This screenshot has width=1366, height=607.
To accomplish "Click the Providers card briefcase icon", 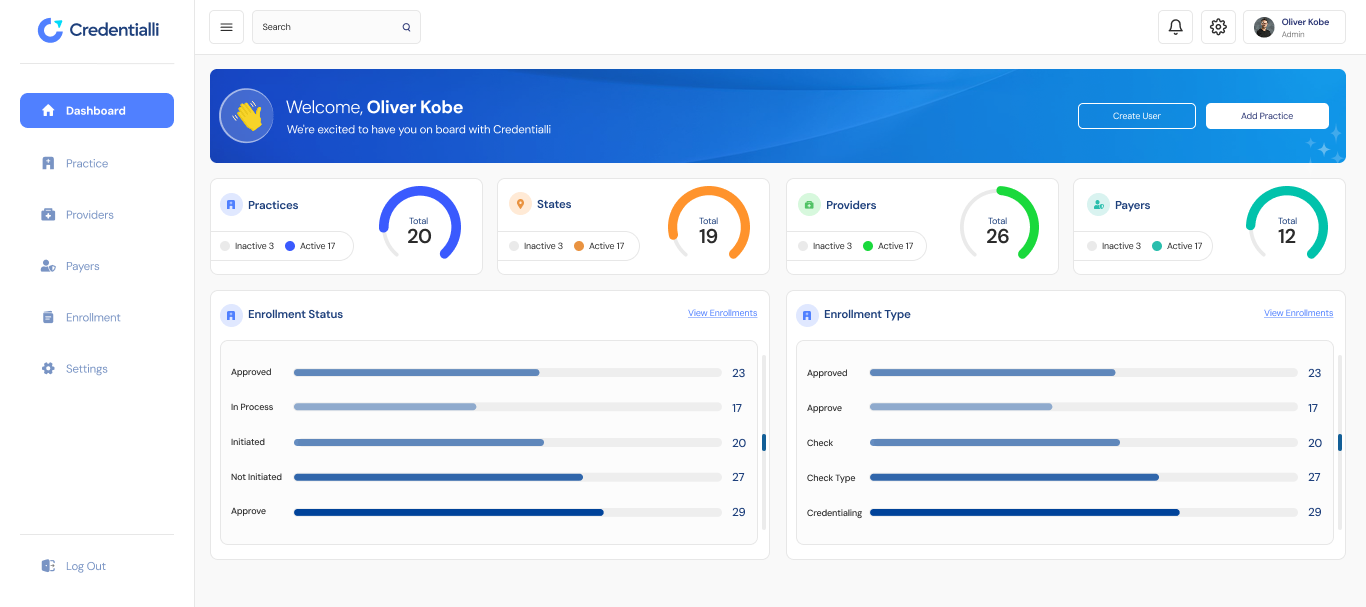I will tap(809, 205).
